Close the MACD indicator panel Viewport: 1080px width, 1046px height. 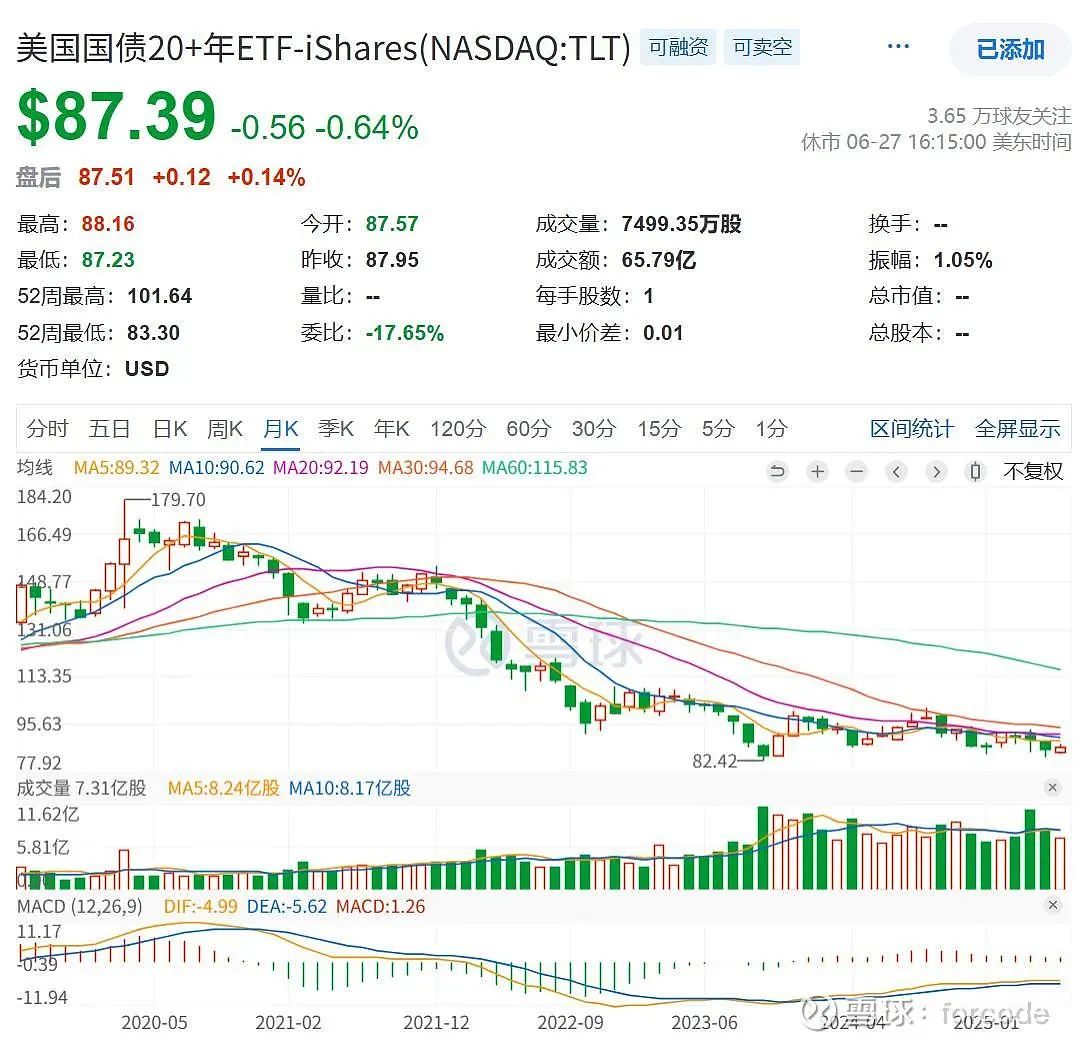pos(1052,905)
